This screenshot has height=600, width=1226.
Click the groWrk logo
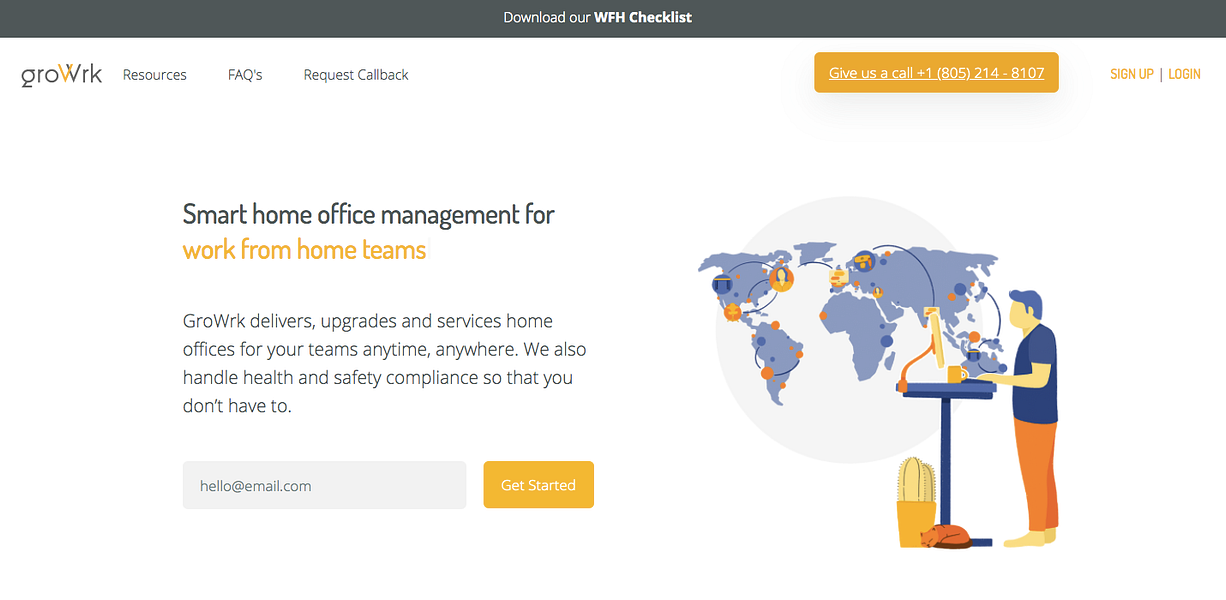click(x=62, y=75)
